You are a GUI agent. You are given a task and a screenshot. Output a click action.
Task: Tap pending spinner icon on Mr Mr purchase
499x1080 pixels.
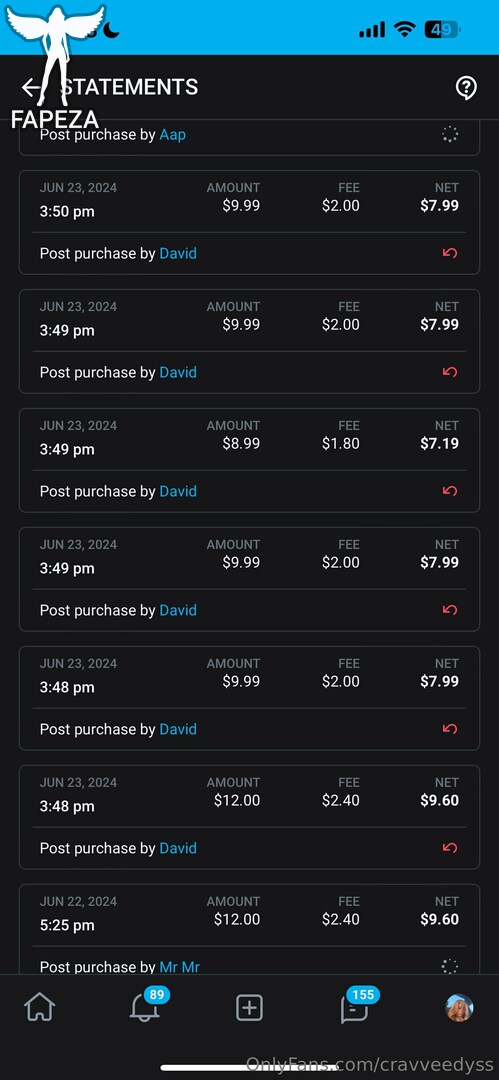click(449, 966)
